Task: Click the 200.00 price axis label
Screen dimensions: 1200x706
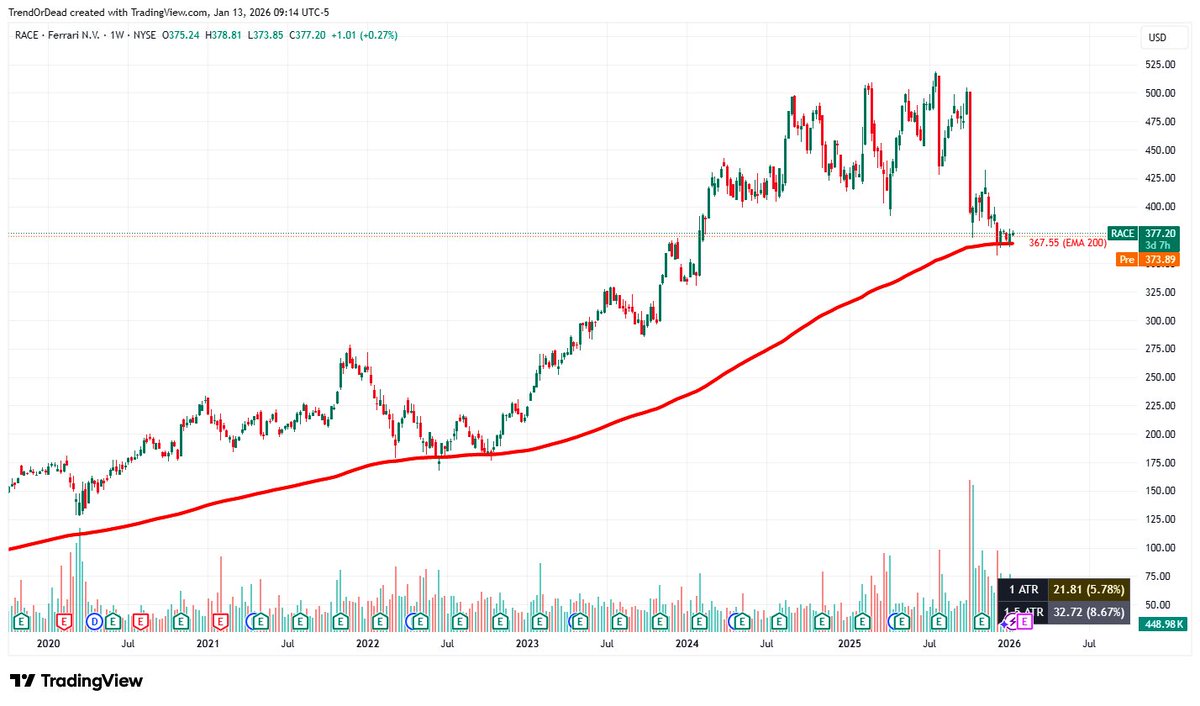Action: [x=1159, y=435]
